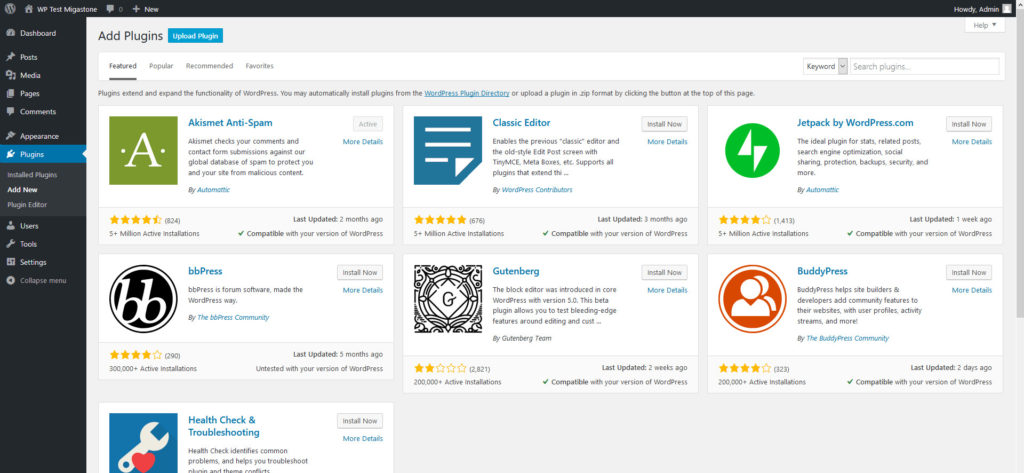Viewport: 1024px width, 473px height.
Task: Open the Howdy, Admin account menu
Action: 983,9
